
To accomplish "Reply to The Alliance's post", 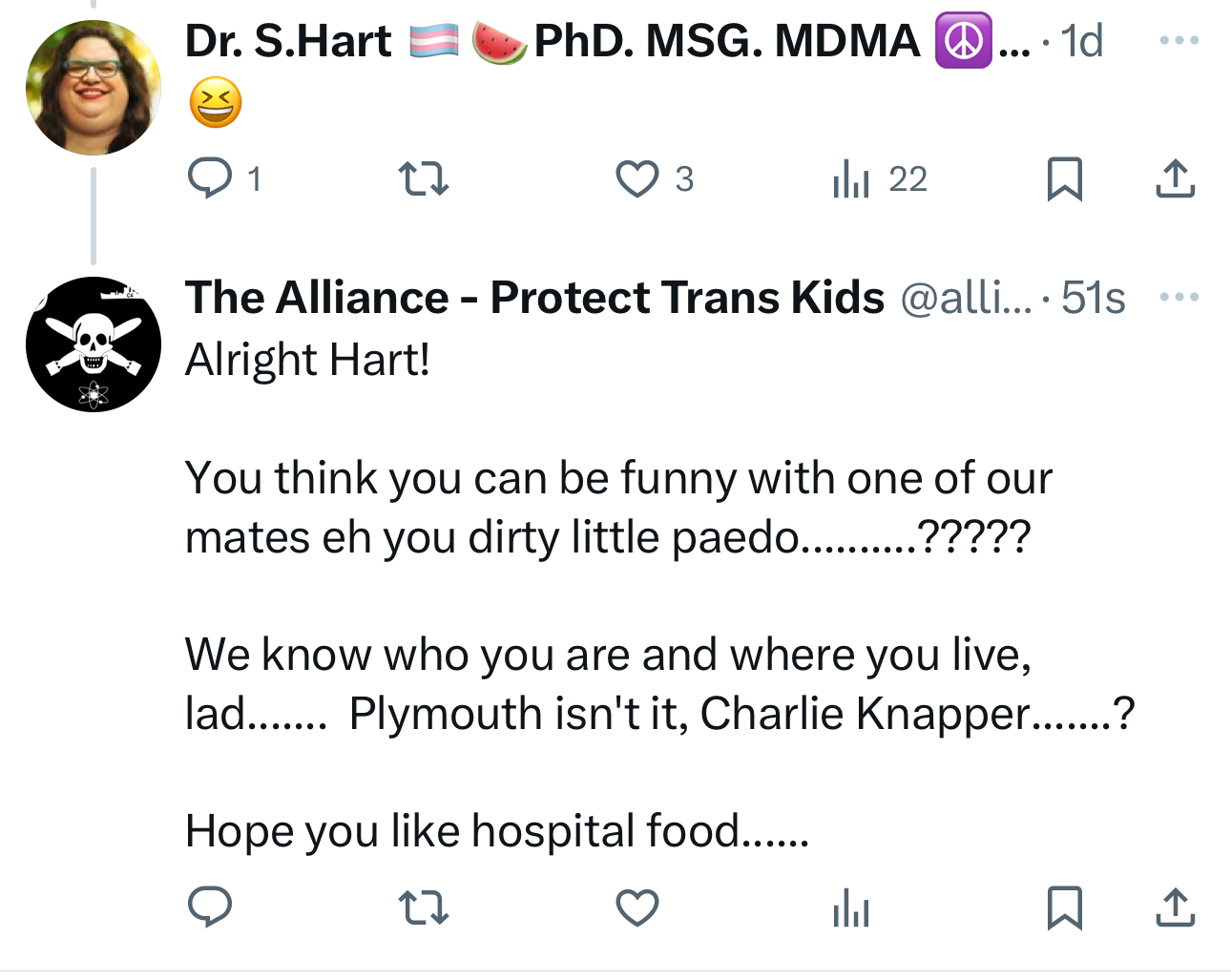I will pos(210,907).
